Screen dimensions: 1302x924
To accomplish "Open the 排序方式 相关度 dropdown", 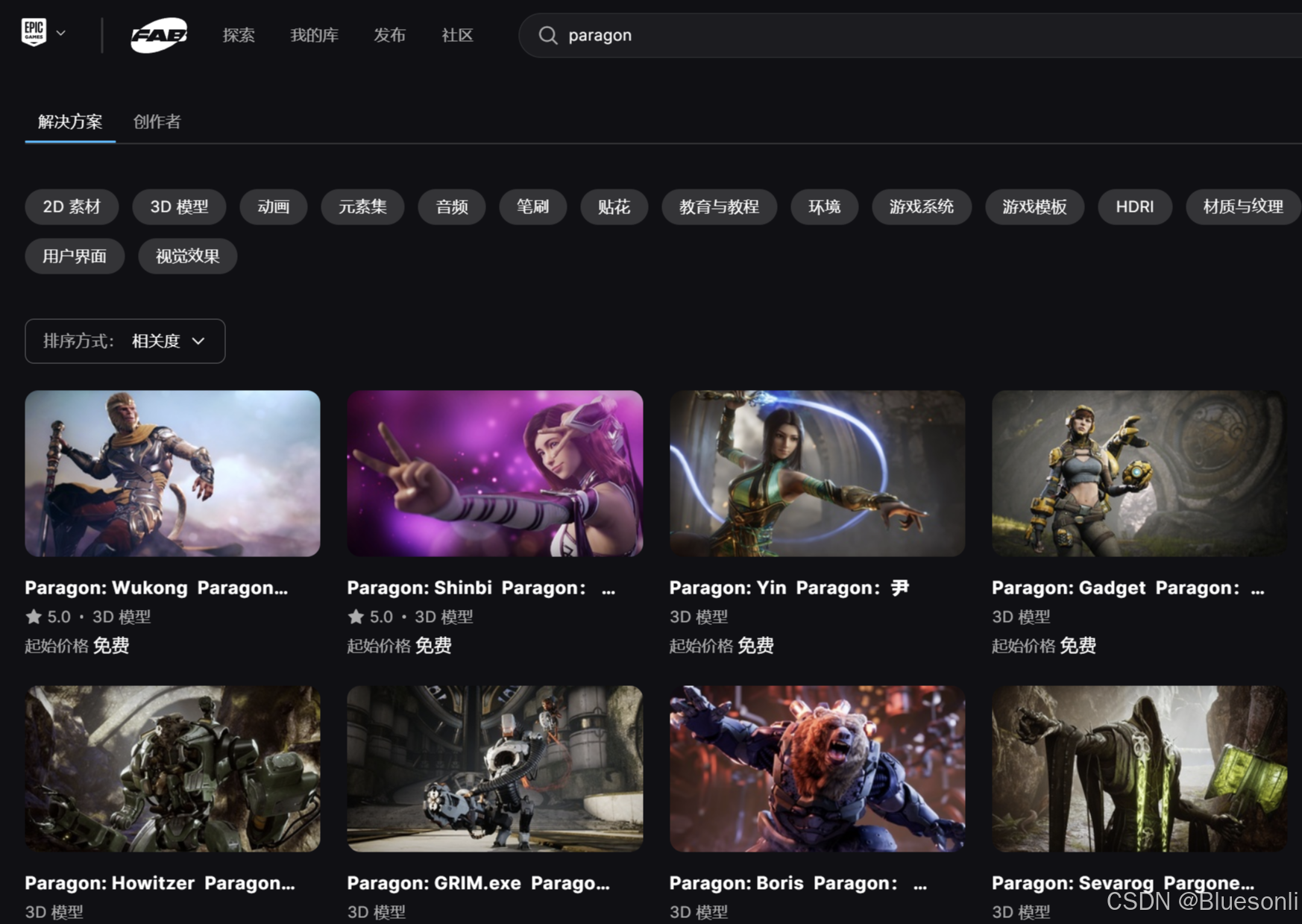I will pos(125,341).
